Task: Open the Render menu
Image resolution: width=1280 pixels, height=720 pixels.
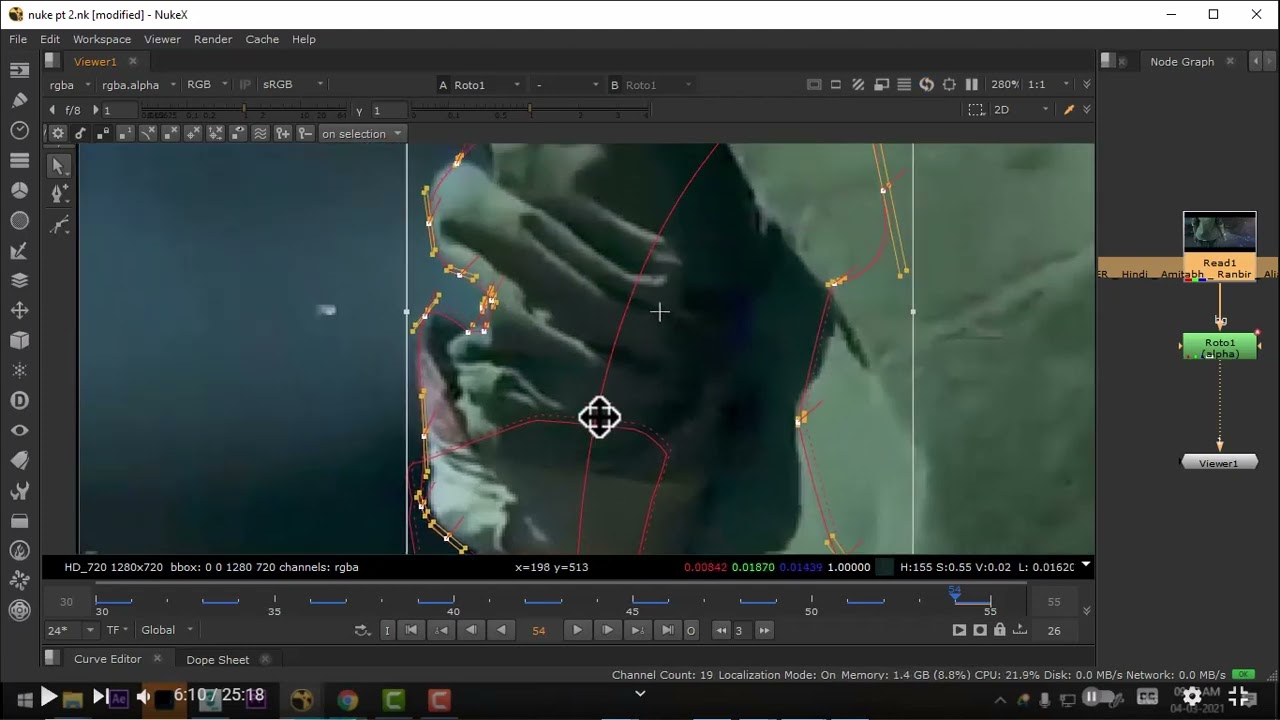Action: coord(213,39)
